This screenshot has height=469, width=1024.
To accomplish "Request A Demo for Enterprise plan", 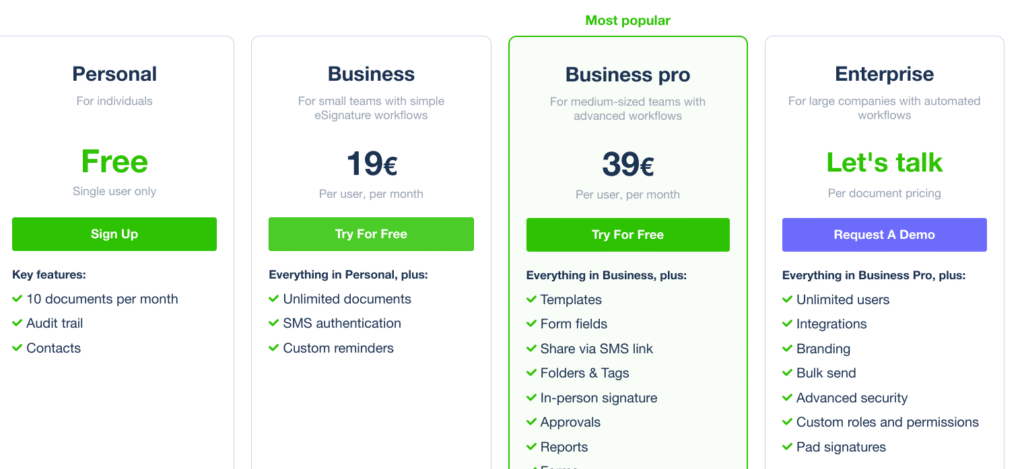I will pyautogui.click(x=884, y=234).
